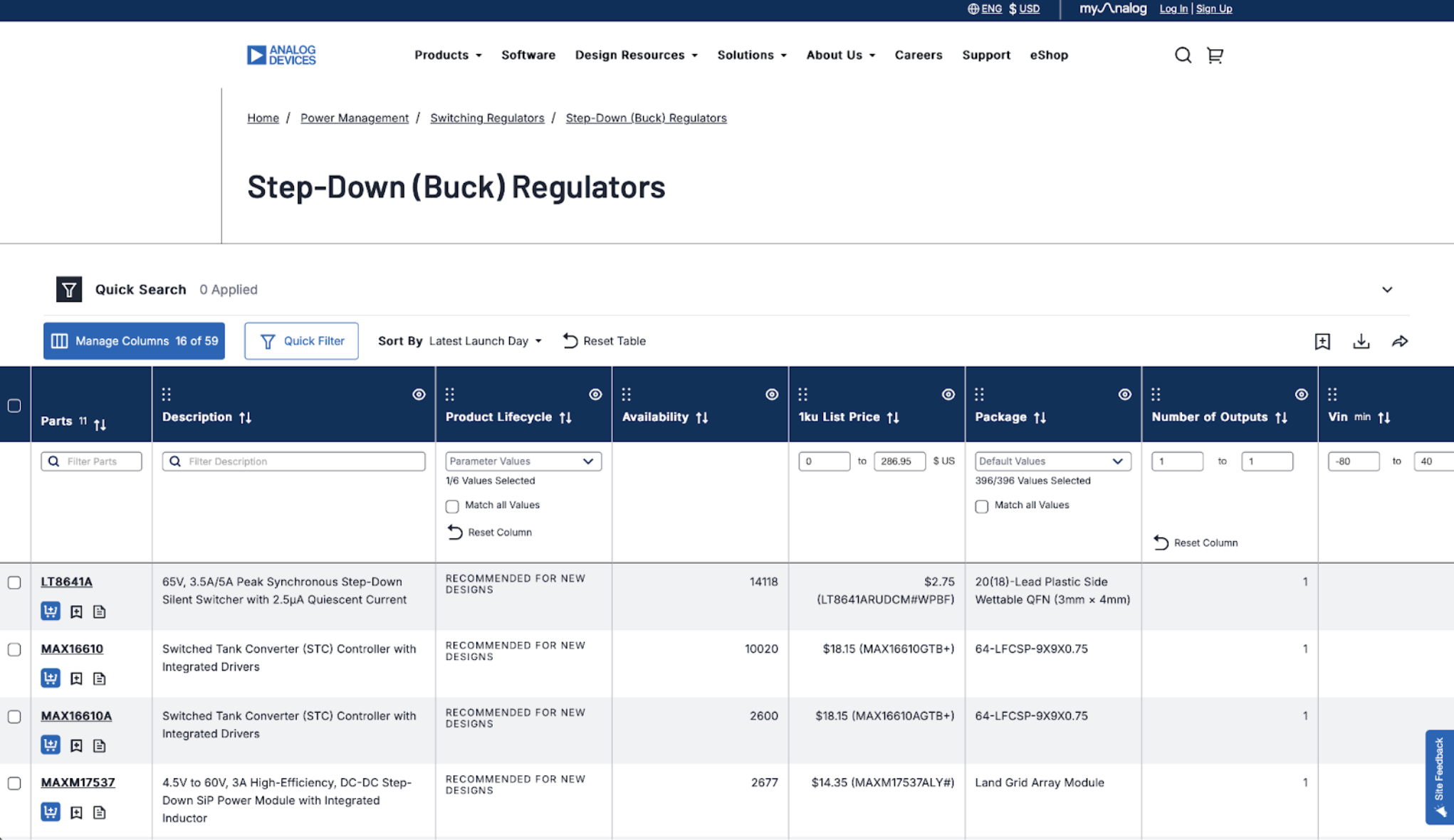This screenshot has width=1454, height=840.
Task: Click the Reset Table button
Action: 605,341
